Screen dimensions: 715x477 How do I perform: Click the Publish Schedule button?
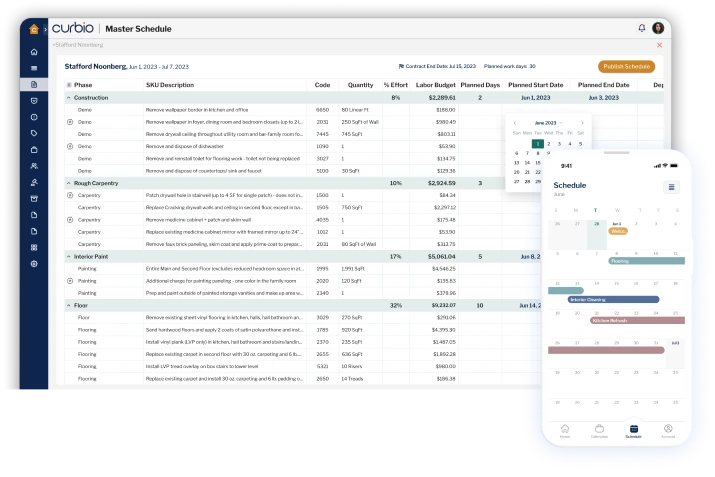tap(626, 66)
